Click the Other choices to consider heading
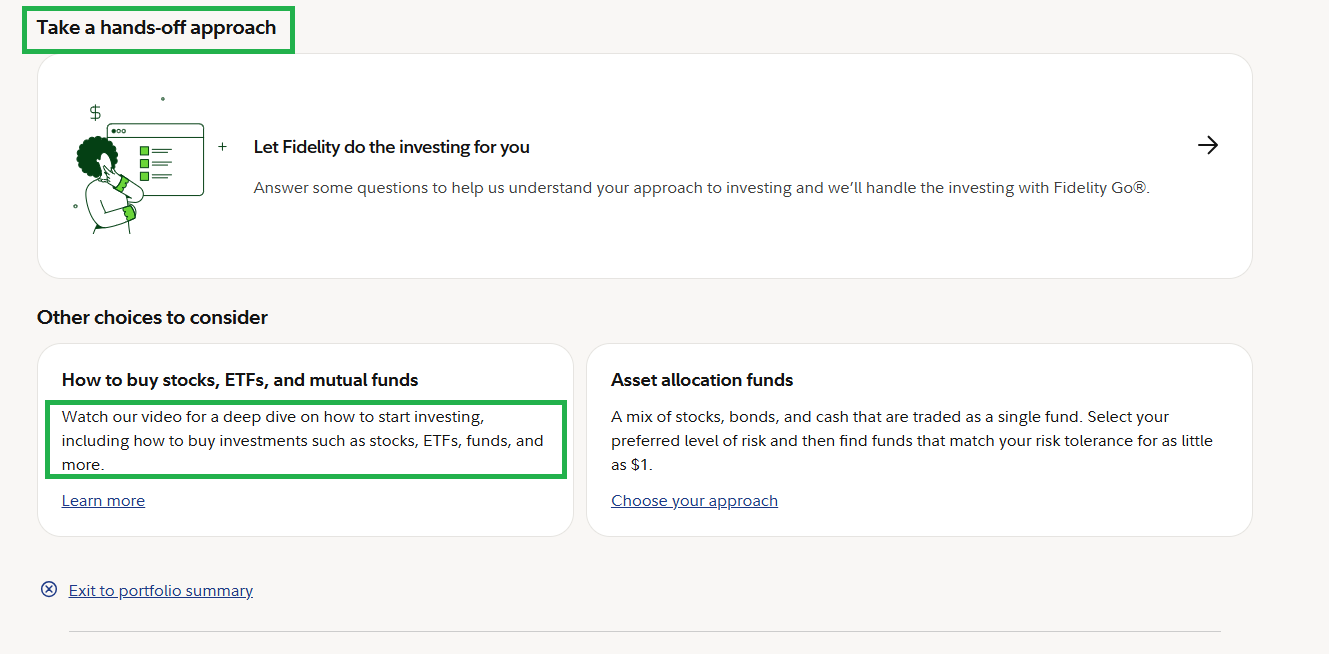Viewport: 1329px width, 654px height. pyautogui.click(x=152, y=318)
